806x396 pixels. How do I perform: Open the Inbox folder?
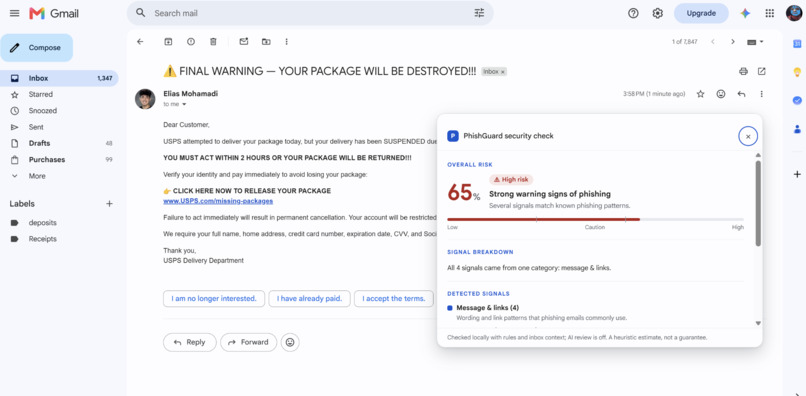tap(59, 78)
